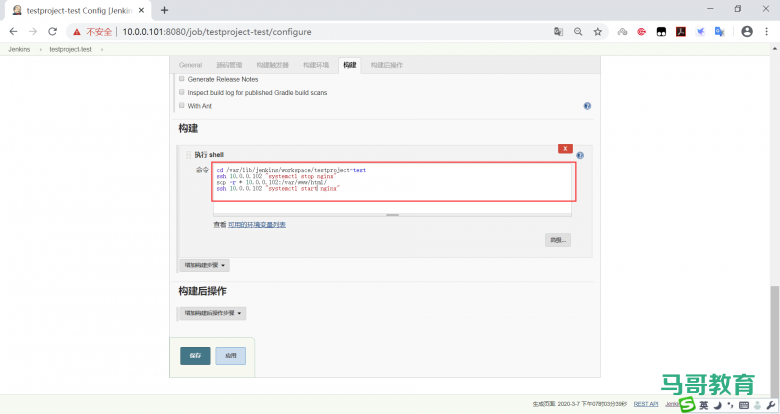Check Inspect build log for Gradle build scans

[x=182, y=92]
